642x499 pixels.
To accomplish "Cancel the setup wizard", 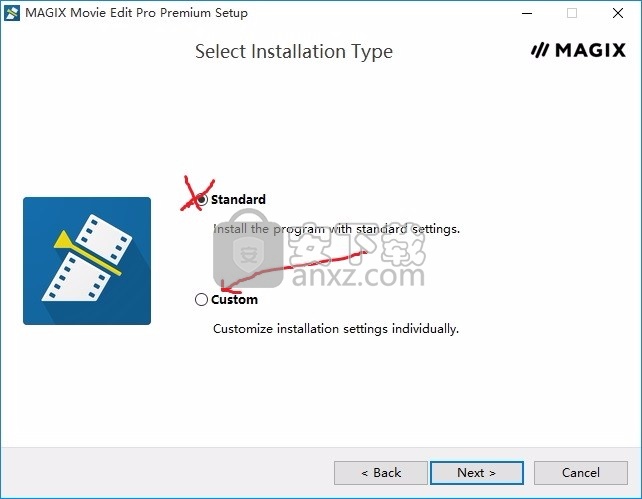I will tap(581, 473).
